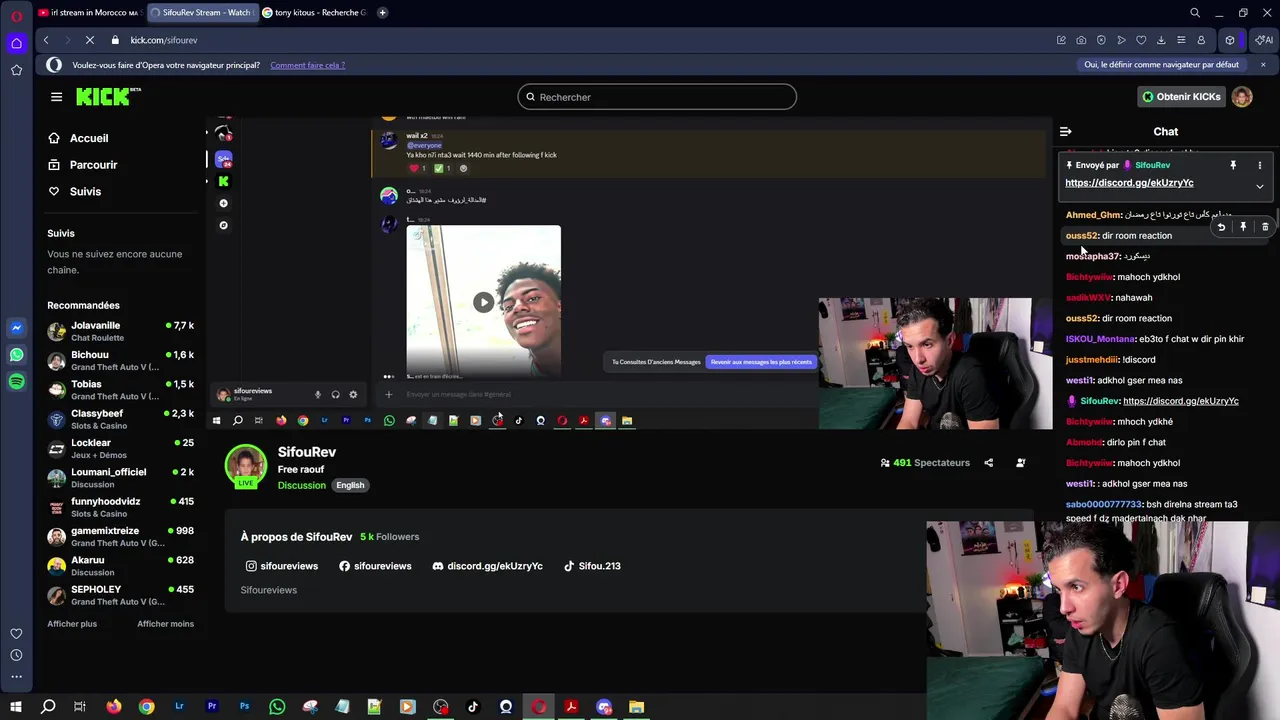This screenshot has width=1280, height=720.
Task: Open Windows Start menu
Action: (x=15, y=707)
